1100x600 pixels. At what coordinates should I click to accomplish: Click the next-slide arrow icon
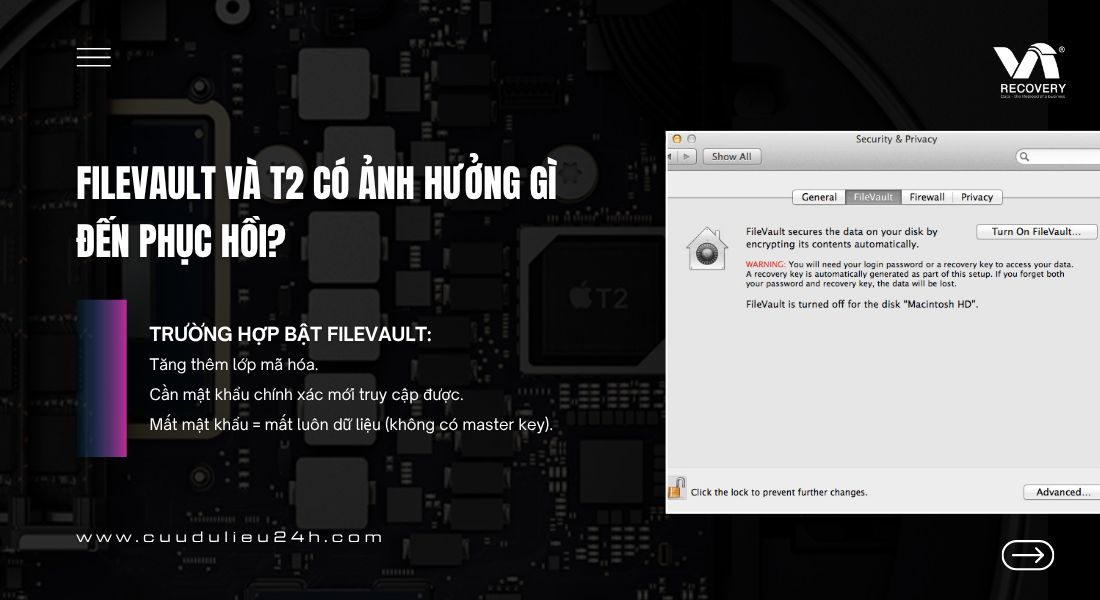click(x=1028, y=555)
